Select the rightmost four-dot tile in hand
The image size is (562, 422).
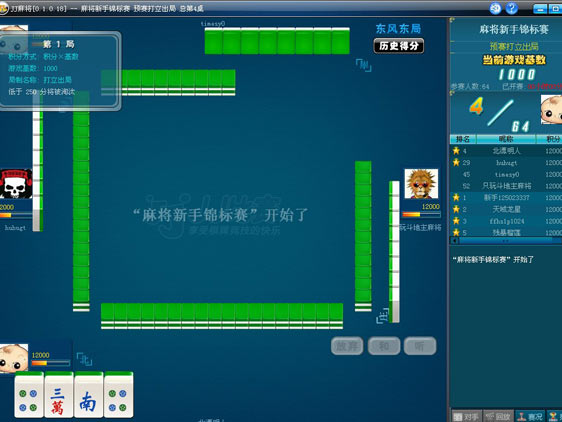click(118, 394)
